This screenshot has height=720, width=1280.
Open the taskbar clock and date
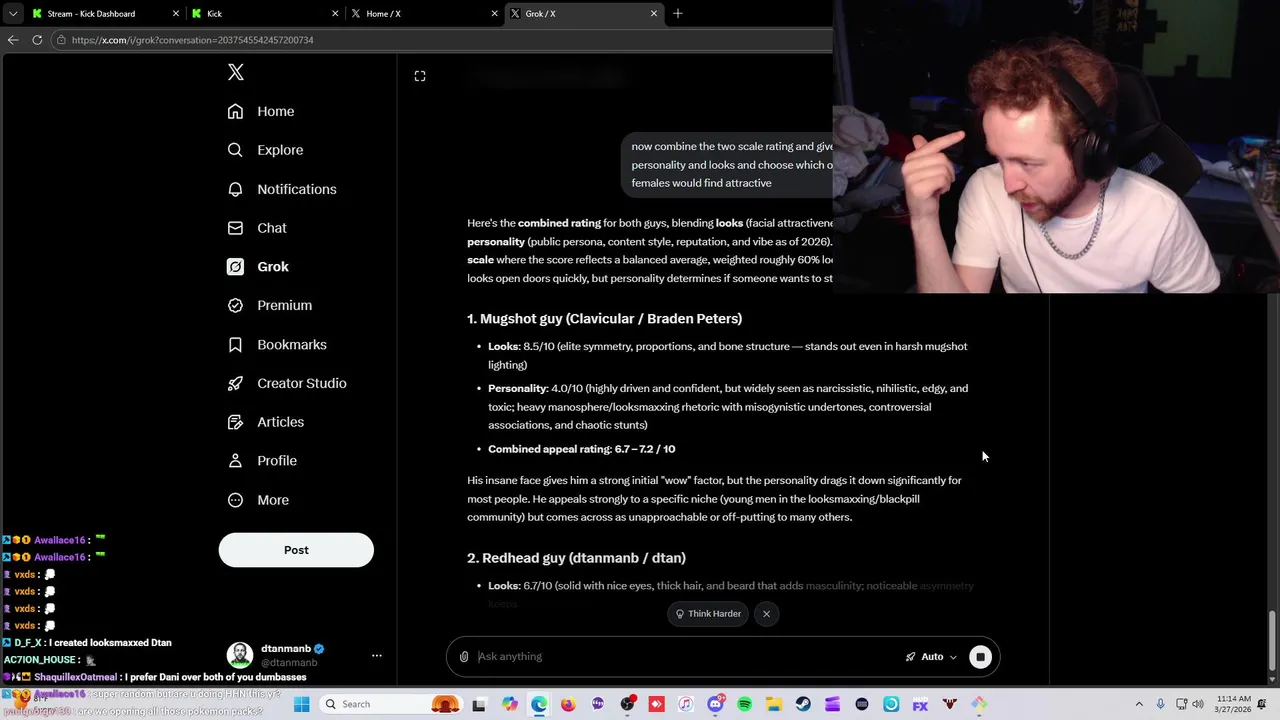pos(1231,704)
